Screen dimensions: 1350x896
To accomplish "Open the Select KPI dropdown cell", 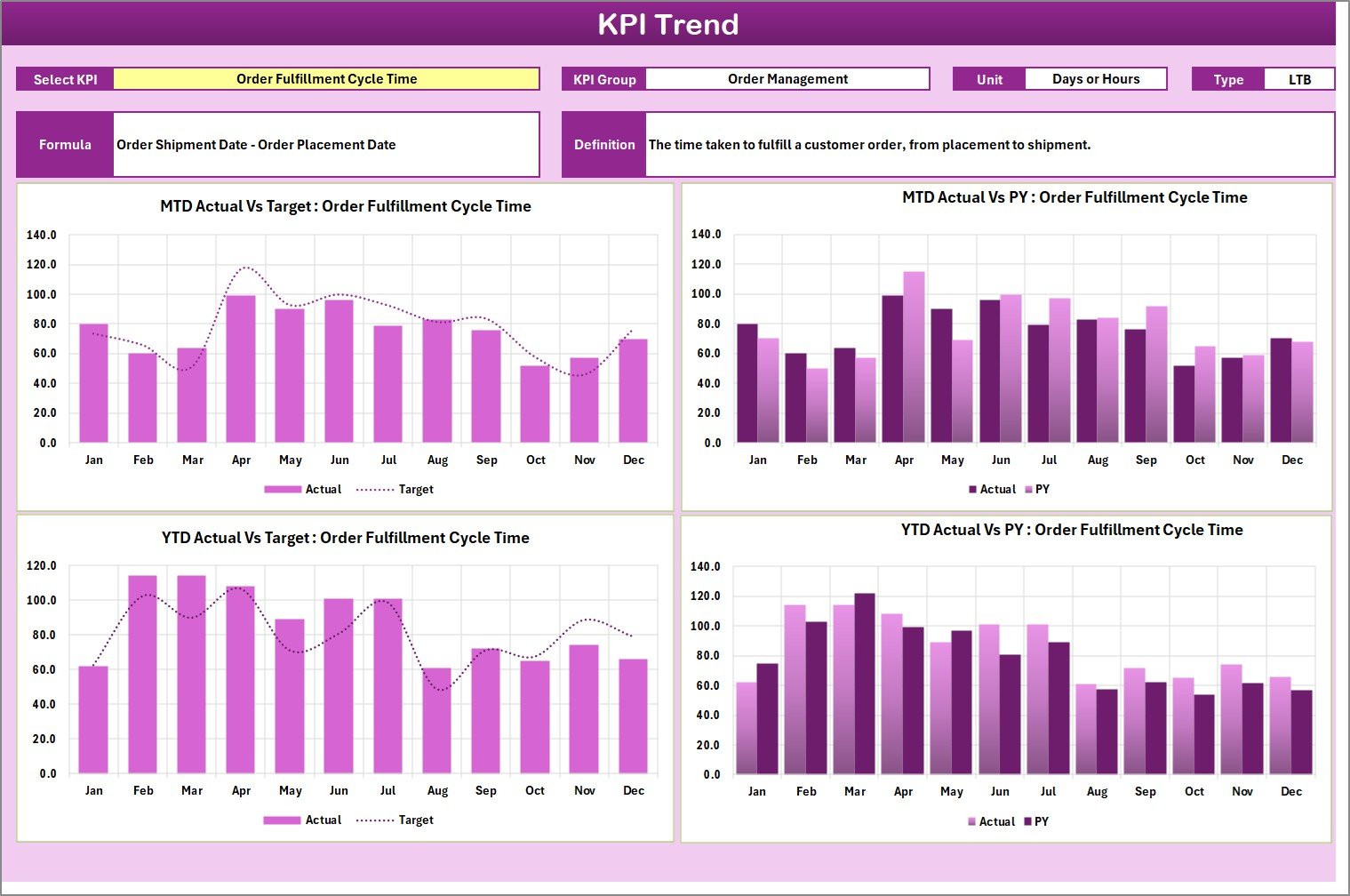I will pos(326,79).
